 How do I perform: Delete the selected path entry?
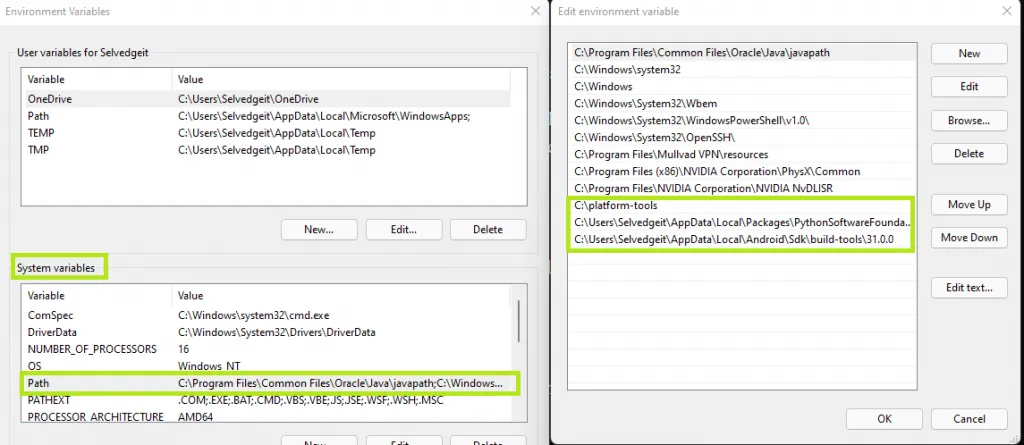click(x=968, y=154)
